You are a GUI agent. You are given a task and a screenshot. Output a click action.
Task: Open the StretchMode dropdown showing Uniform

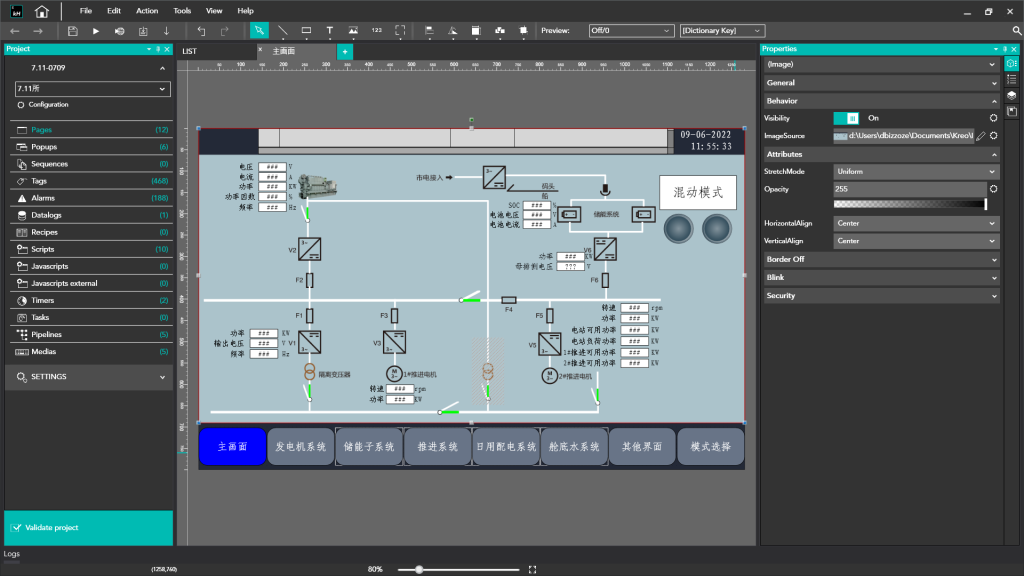pos(914,170)
